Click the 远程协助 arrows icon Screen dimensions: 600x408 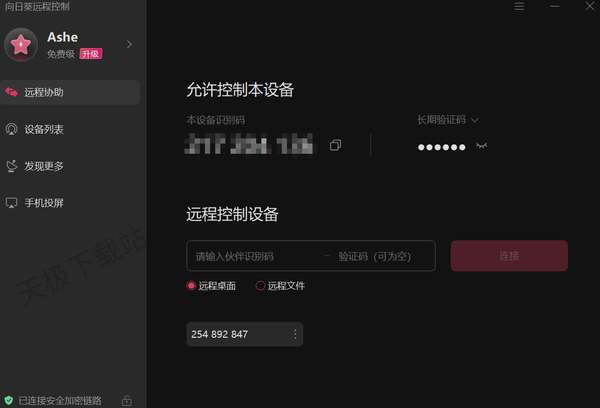coord(11,92)
